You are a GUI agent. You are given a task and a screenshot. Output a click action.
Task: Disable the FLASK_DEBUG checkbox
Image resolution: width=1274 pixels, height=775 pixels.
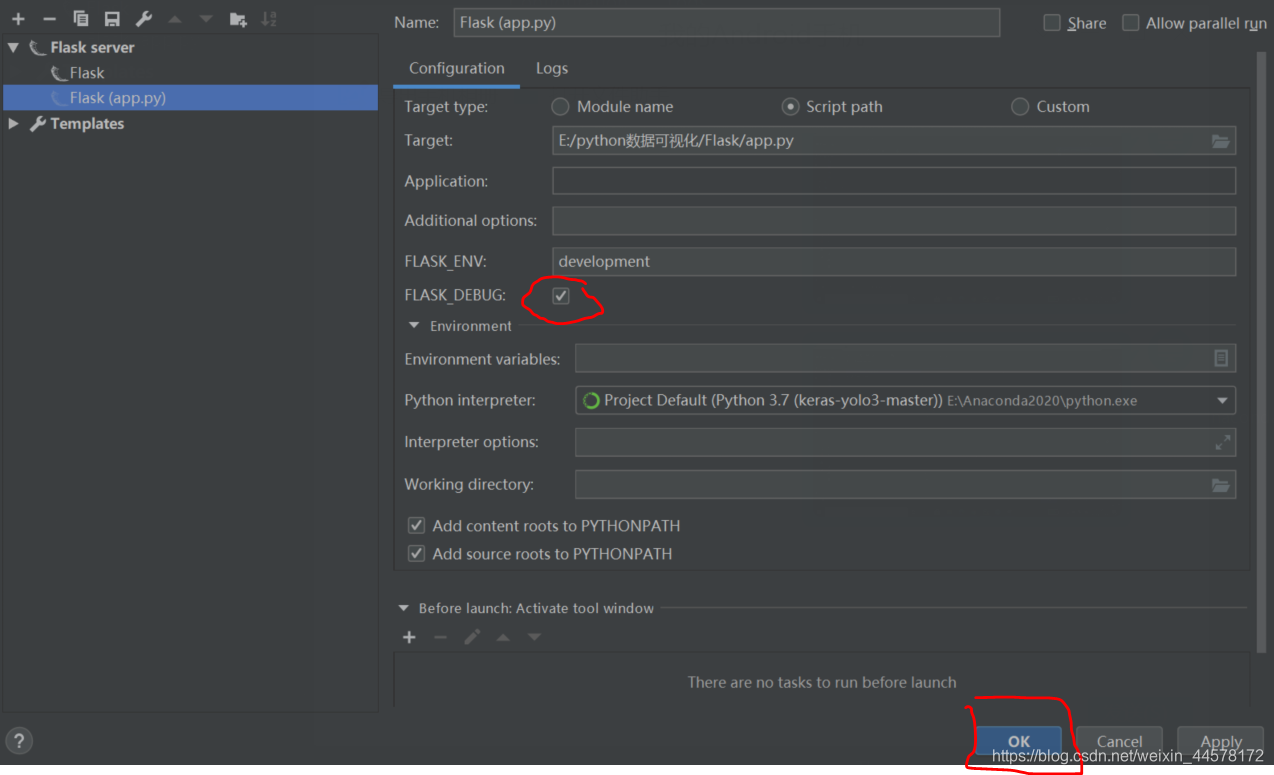[x=559, y=295]
